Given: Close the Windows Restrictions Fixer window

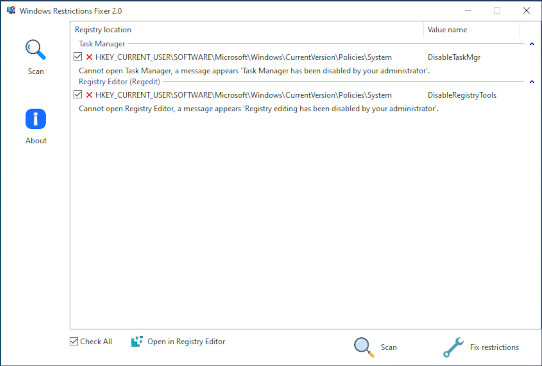Looking at the screenshot, I should 526,11.
